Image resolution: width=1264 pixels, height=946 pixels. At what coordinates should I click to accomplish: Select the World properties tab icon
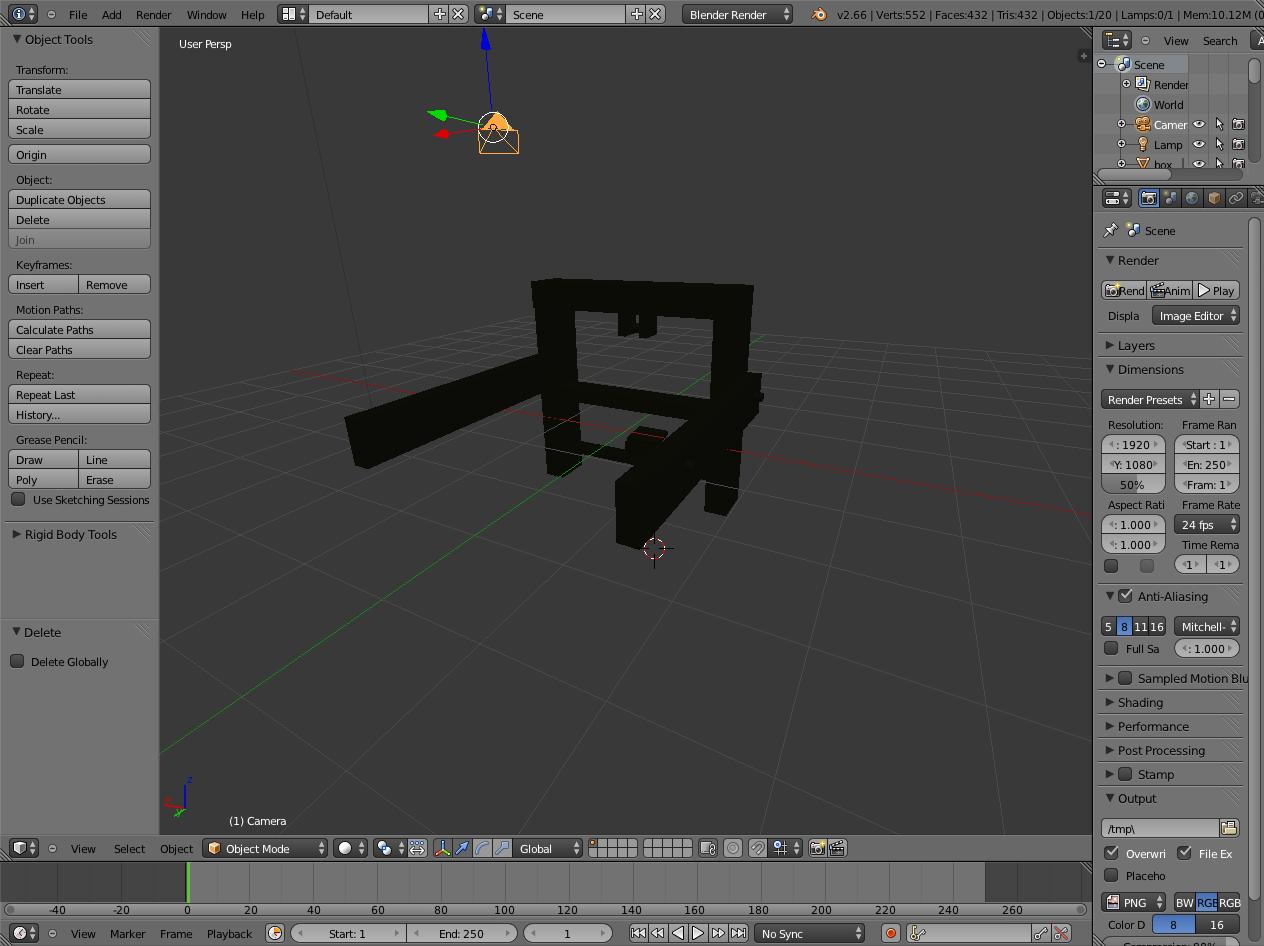1192,198
